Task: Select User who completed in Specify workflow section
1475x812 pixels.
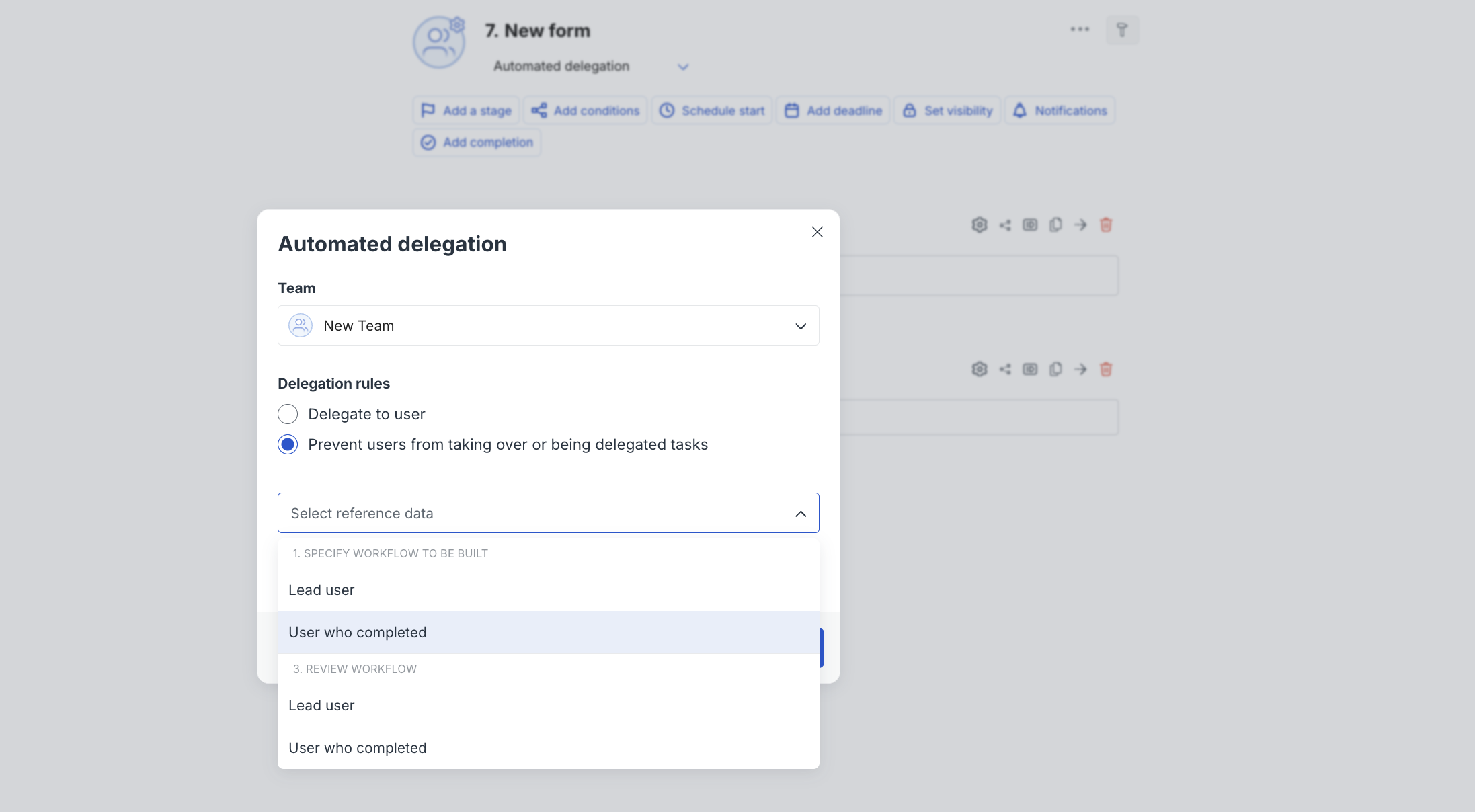Action: tap(358, 632)
